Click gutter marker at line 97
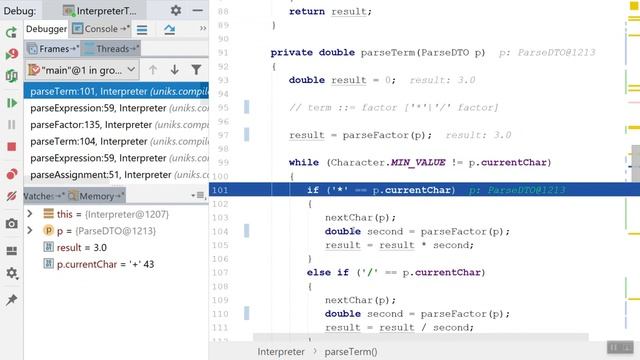The height and width of the screenshot is (360, 640). coord(247,135)
